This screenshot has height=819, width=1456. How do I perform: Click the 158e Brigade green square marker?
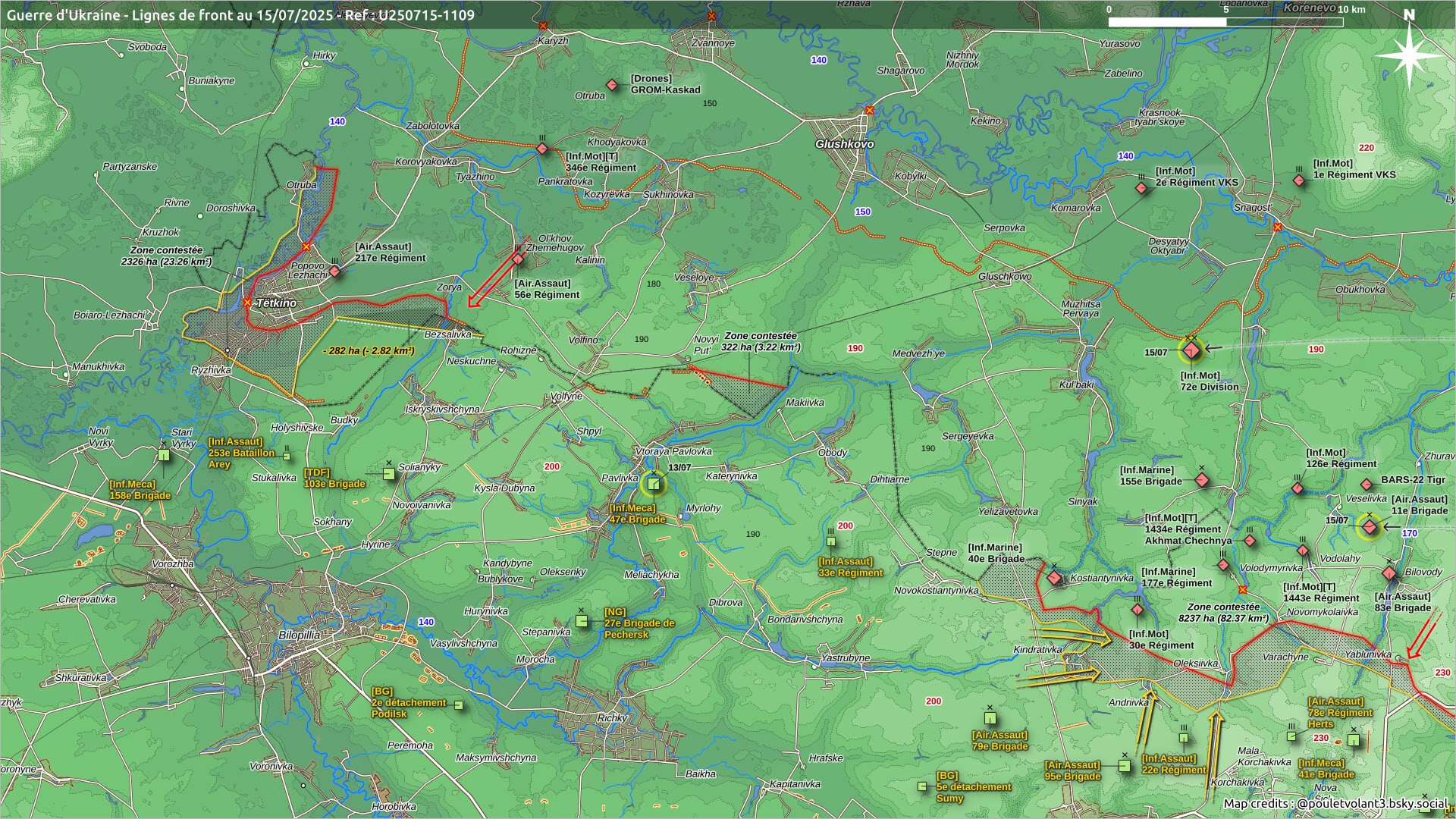[x=164, y=455]
